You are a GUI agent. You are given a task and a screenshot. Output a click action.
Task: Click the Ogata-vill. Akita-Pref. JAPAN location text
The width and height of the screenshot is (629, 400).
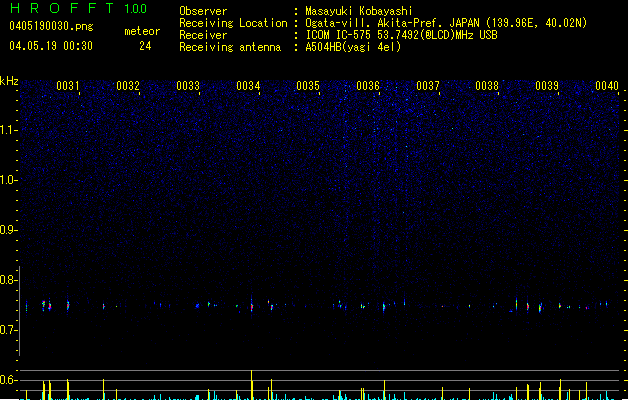pos(446,23)
